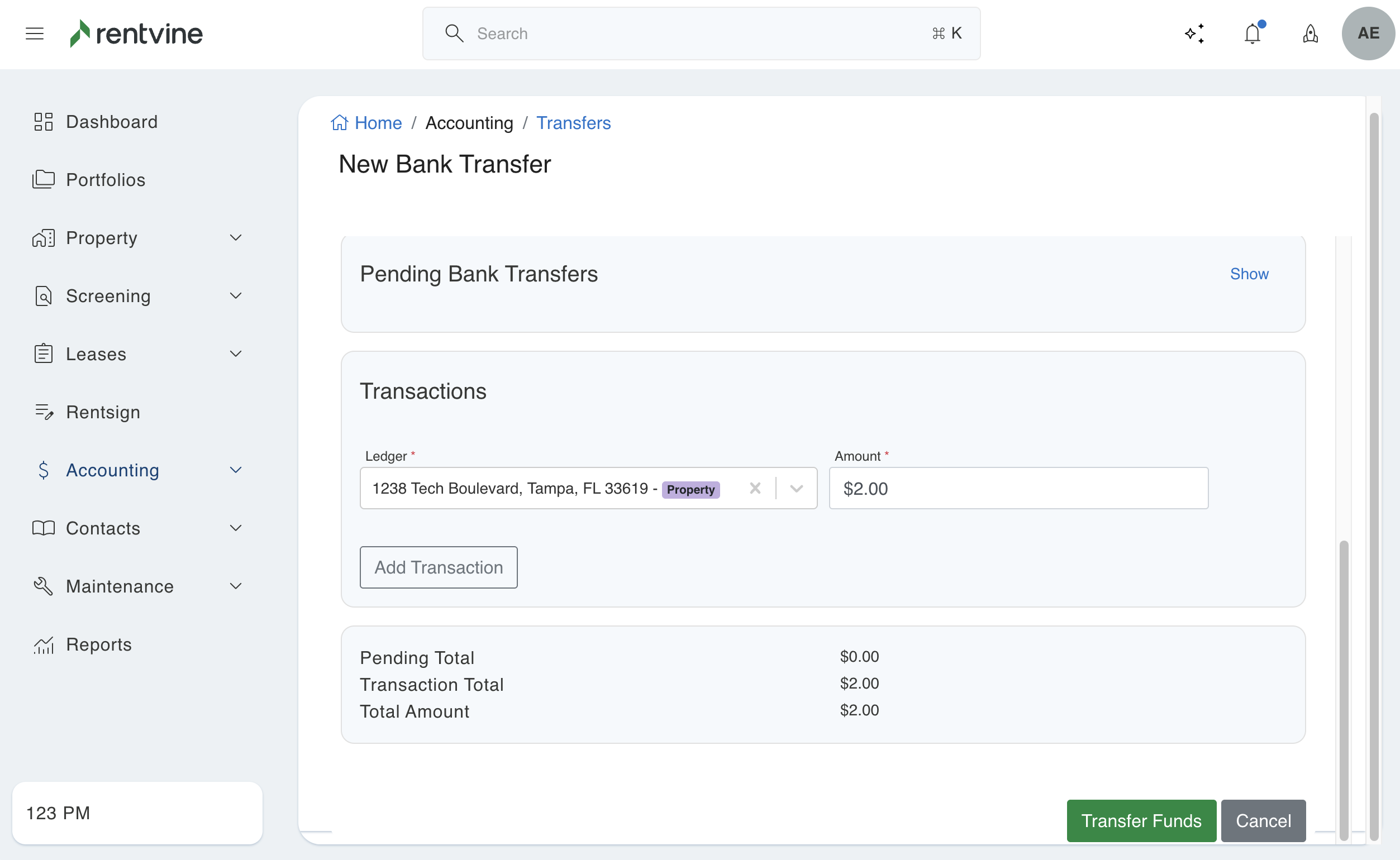Viewport: 1400px width, 860px height.
Task: Click the Add Transaction button
Action: pyautogui.click(x=439, y=567)
